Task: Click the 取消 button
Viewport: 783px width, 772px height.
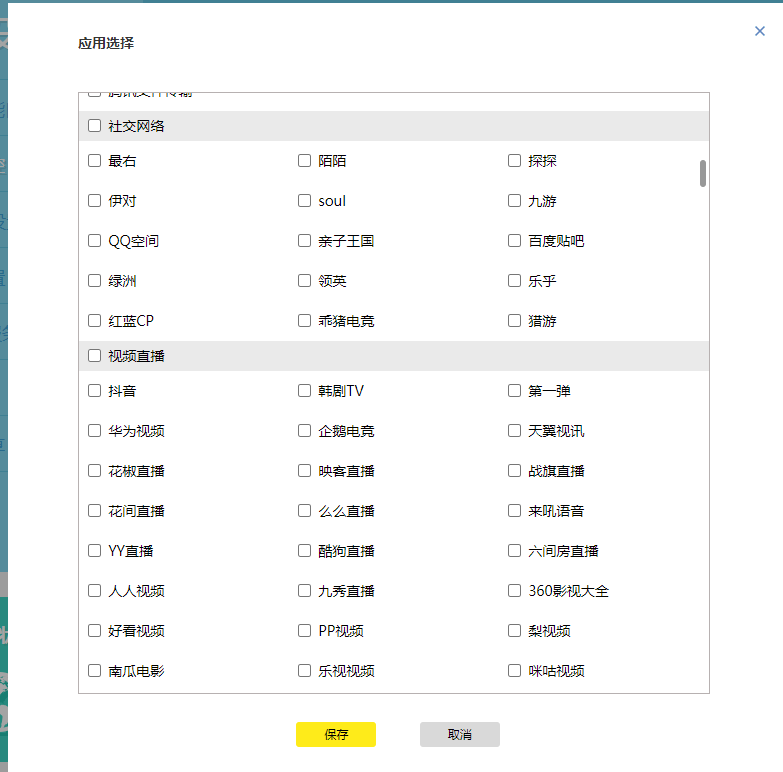Action: click(459, 734)
